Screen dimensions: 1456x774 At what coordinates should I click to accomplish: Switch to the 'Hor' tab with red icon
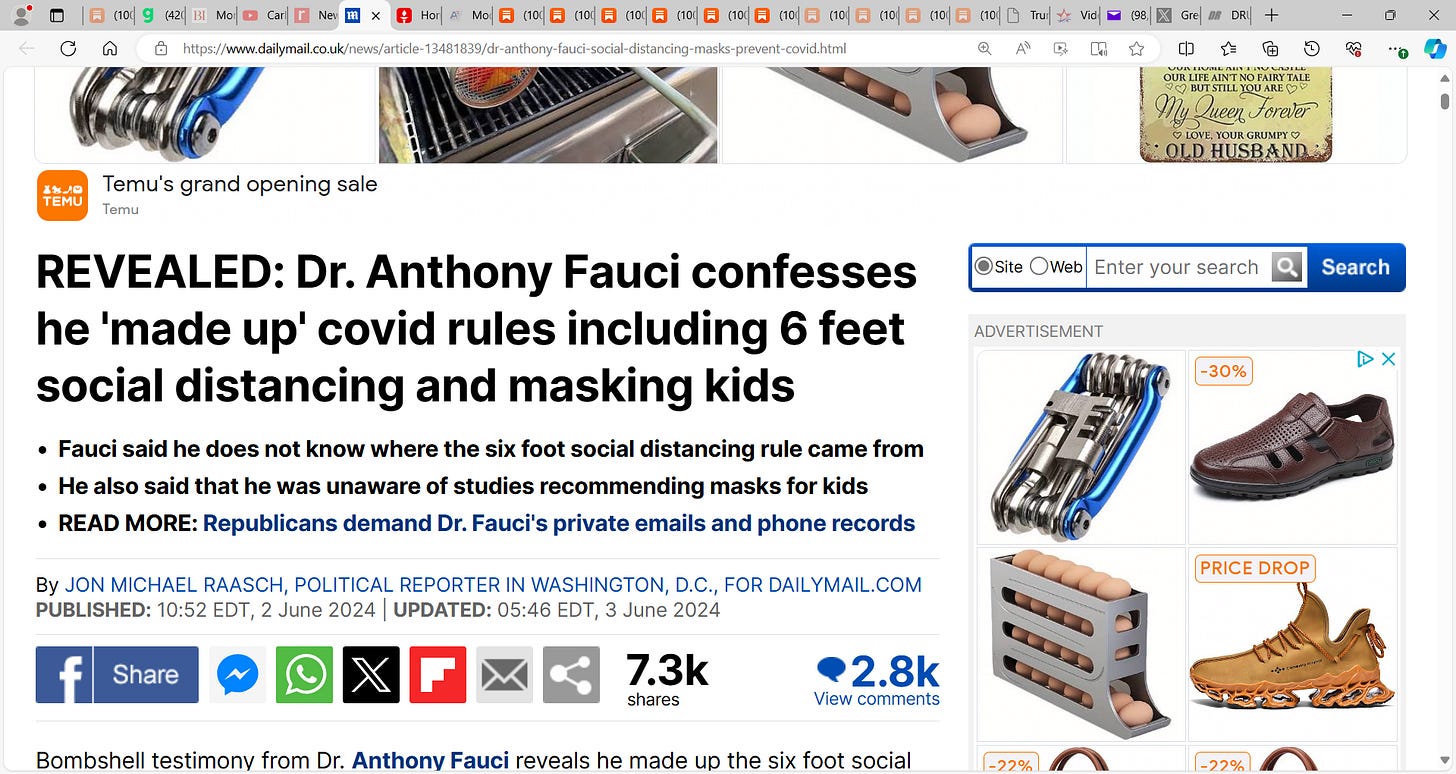[418, 16]
